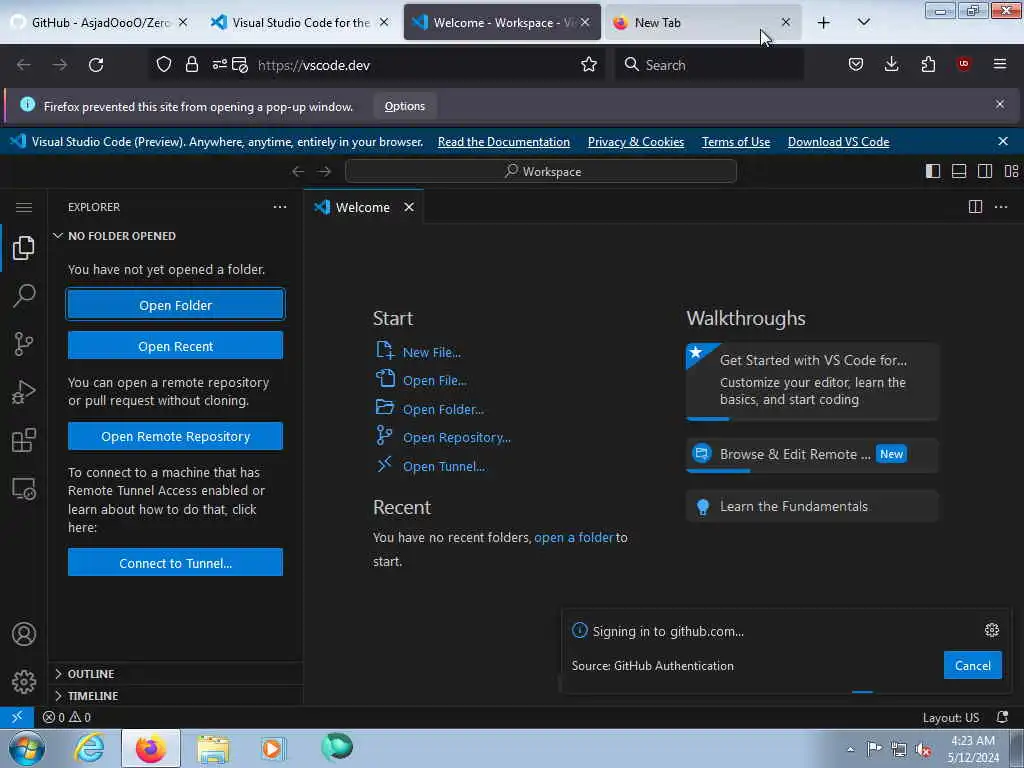This screenshot has height=768, width=1024.
Task: Open Learn the Fundamentals walkthrough
Action: (x=812, y=506)
